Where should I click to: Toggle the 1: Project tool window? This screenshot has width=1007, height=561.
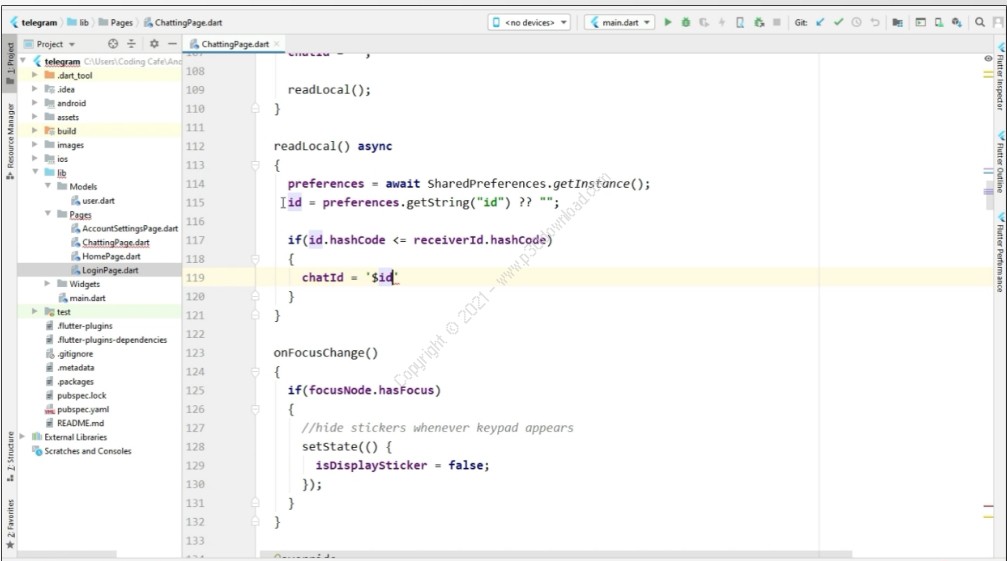(10, 63)
